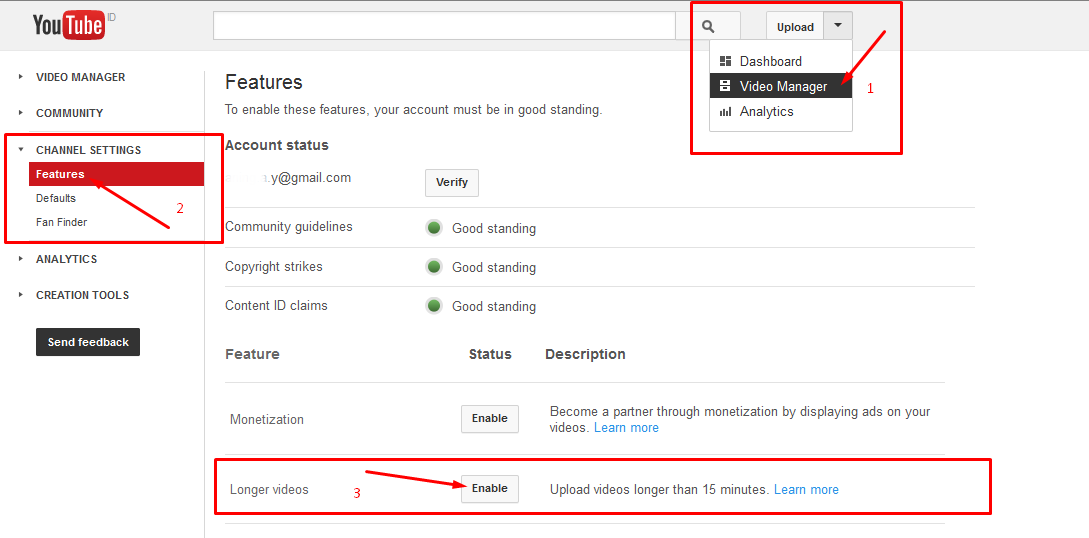This screenshot has height=538, width=1089.
Task: Click the Status column header
Action: [490, 354]
